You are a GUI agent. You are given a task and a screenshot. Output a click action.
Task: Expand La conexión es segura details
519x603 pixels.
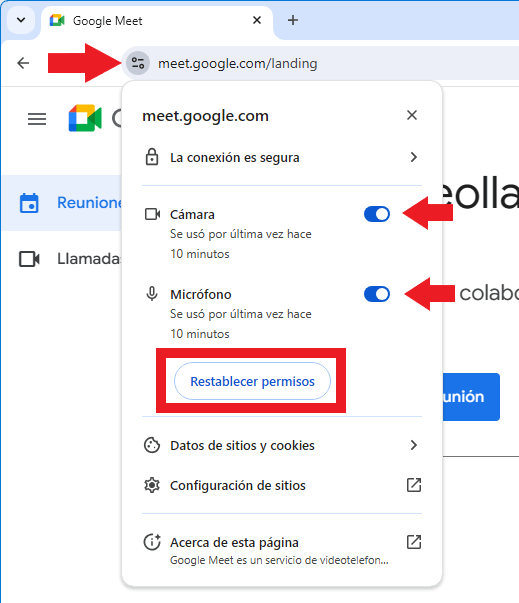coord(282,157)
